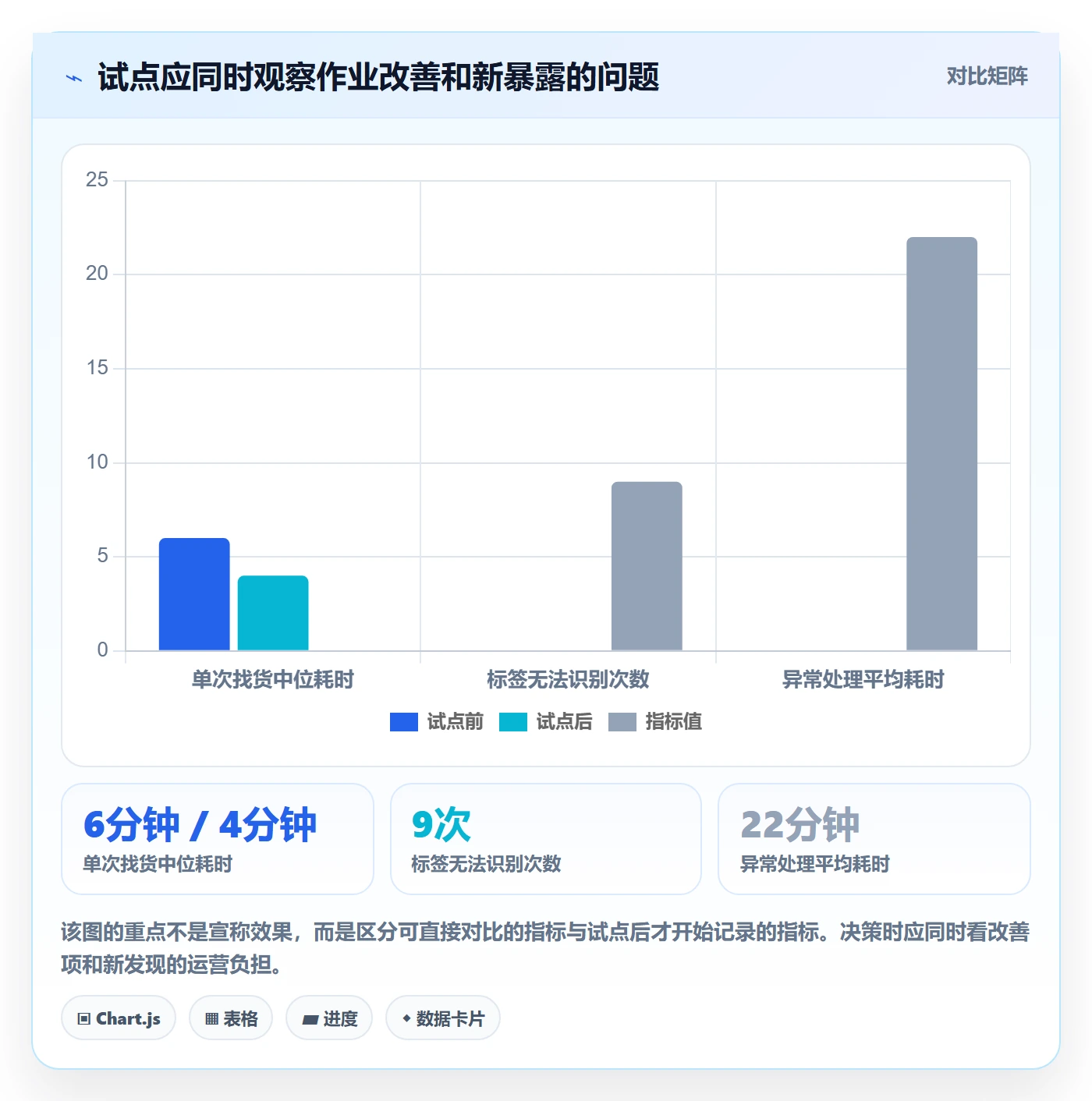
Task: Click the y-axis value 15
Action: pyautogui.click(x=97, y=368)
